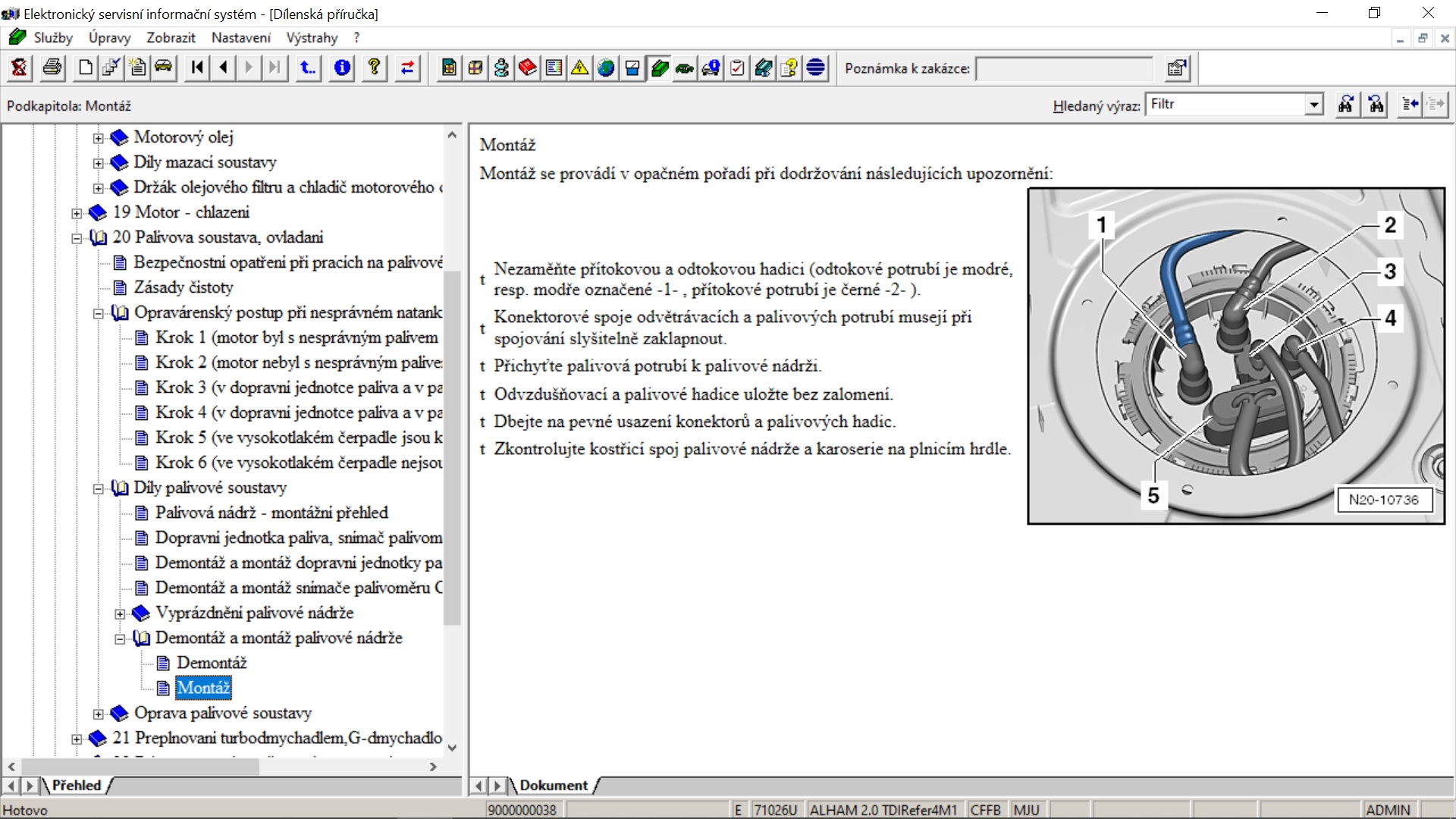Click the red book icon in toolbar
Image resolution: width=1456 pixels, height=819 pixels.
pyautogui.click(x=528, y=68)
